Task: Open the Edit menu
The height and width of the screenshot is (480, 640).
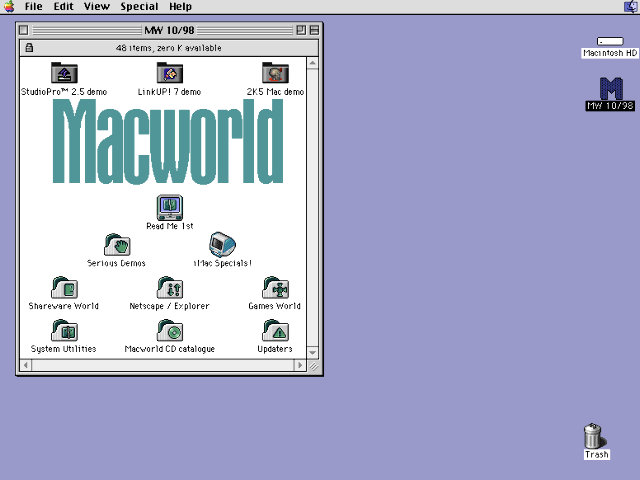Action: click(x=64, y=7)
